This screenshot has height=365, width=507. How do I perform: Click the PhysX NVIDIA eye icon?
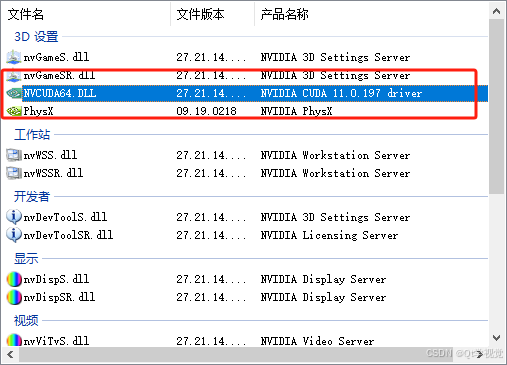pyautogui.click(x=14, y=111)
